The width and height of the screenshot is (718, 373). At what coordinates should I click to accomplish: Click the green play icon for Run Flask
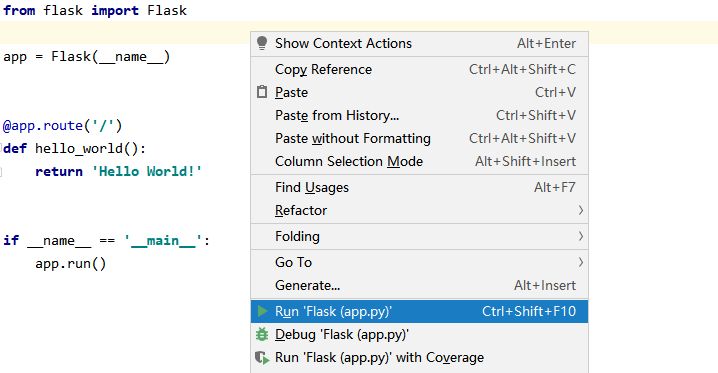(262, 311)
